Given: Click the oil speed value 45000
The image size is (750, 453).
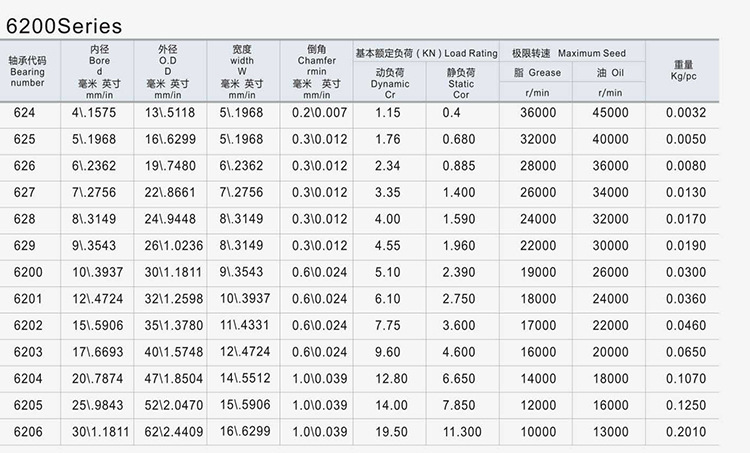Looking at the screenshot, I should (x=610, y=113).
